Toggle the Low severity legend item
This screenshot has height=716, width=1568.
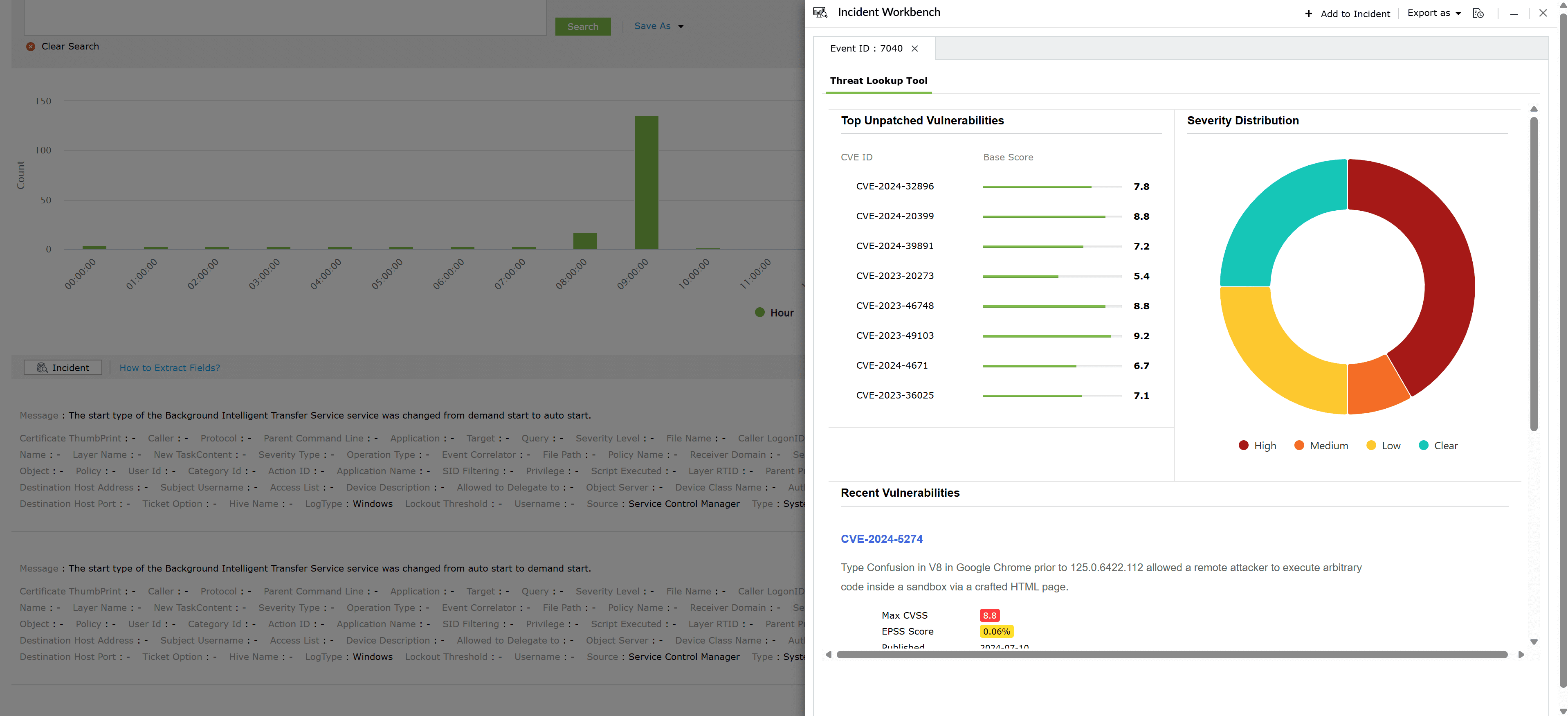click(x=1384, y=445)
